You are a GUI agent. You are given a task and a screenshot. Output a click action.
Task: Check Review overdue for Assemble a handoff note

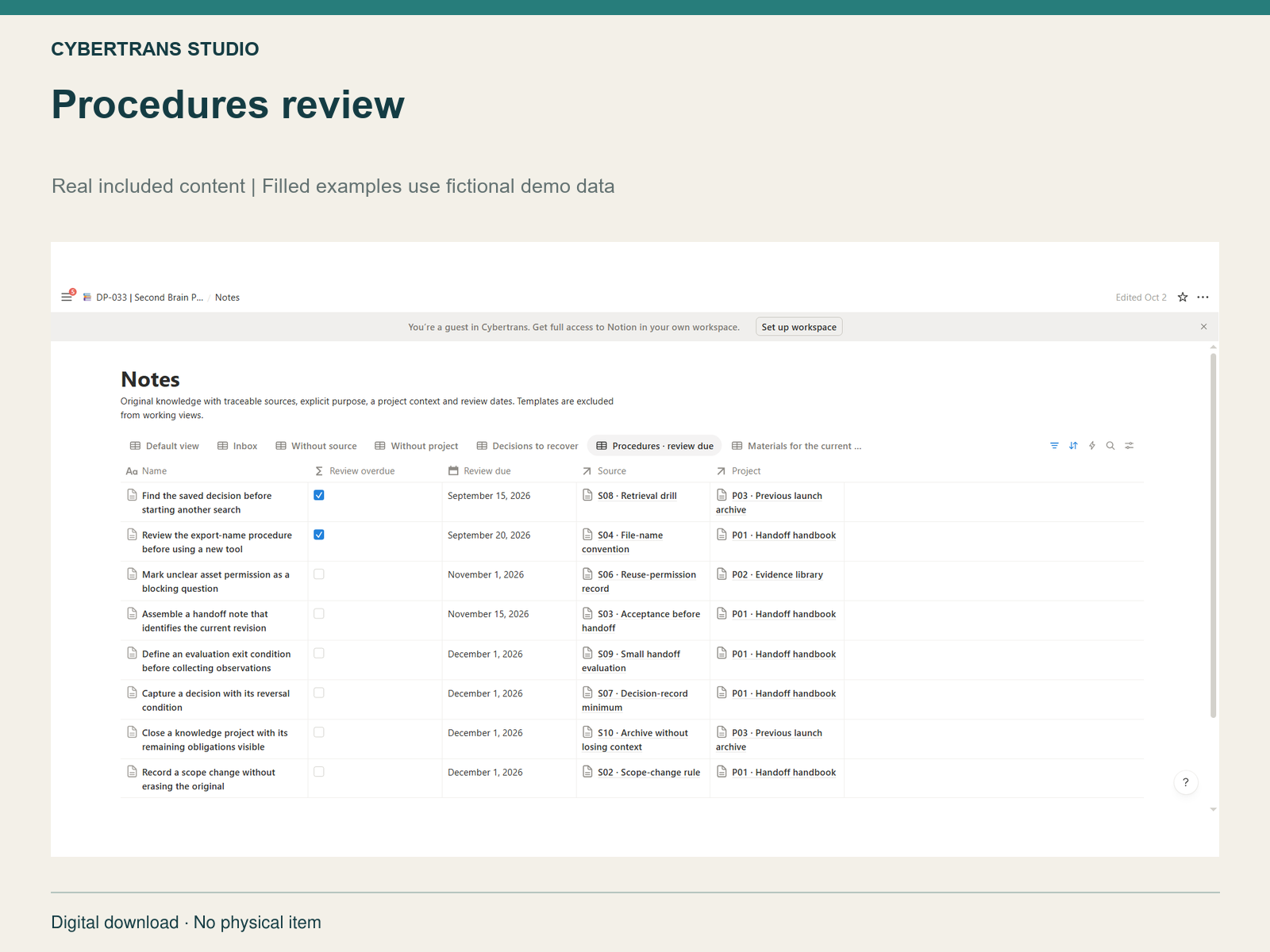[x=319, y=614]
